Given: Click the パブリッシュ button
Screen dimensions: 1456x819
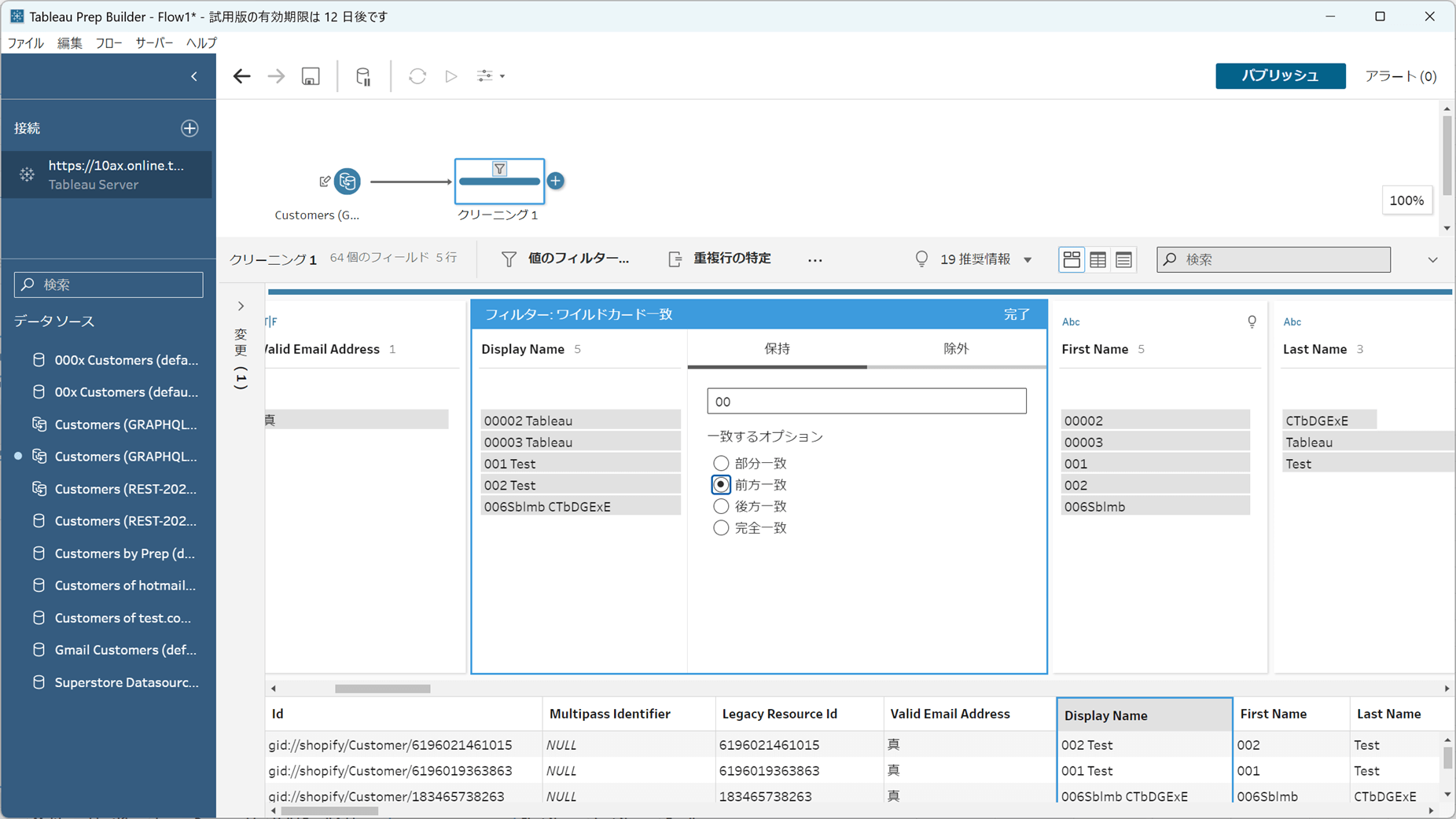Looking at the screenshot, I should click(x=1279, y=76).
